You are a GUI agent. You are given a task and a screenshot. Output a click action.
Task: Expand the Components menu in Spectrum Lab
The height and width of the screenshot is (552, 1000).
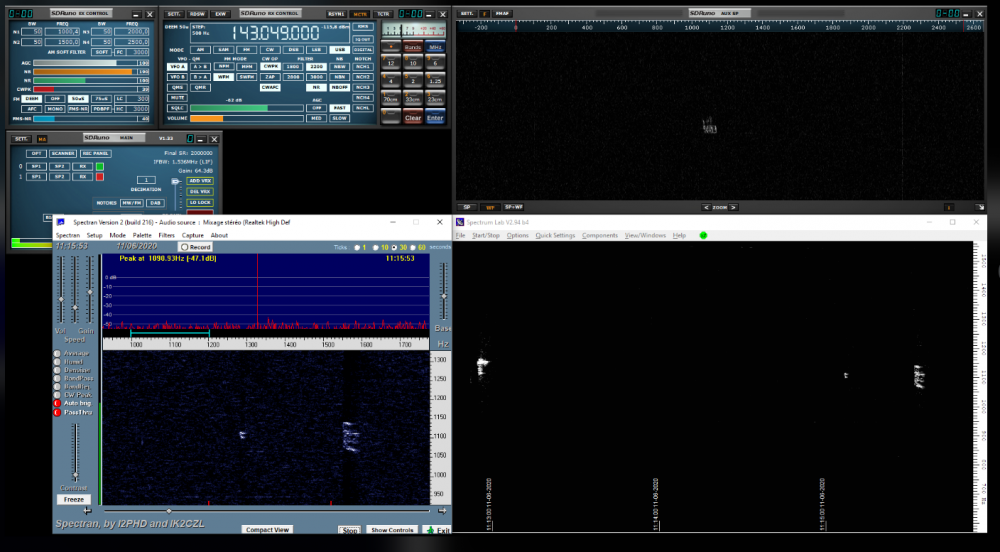600,235
